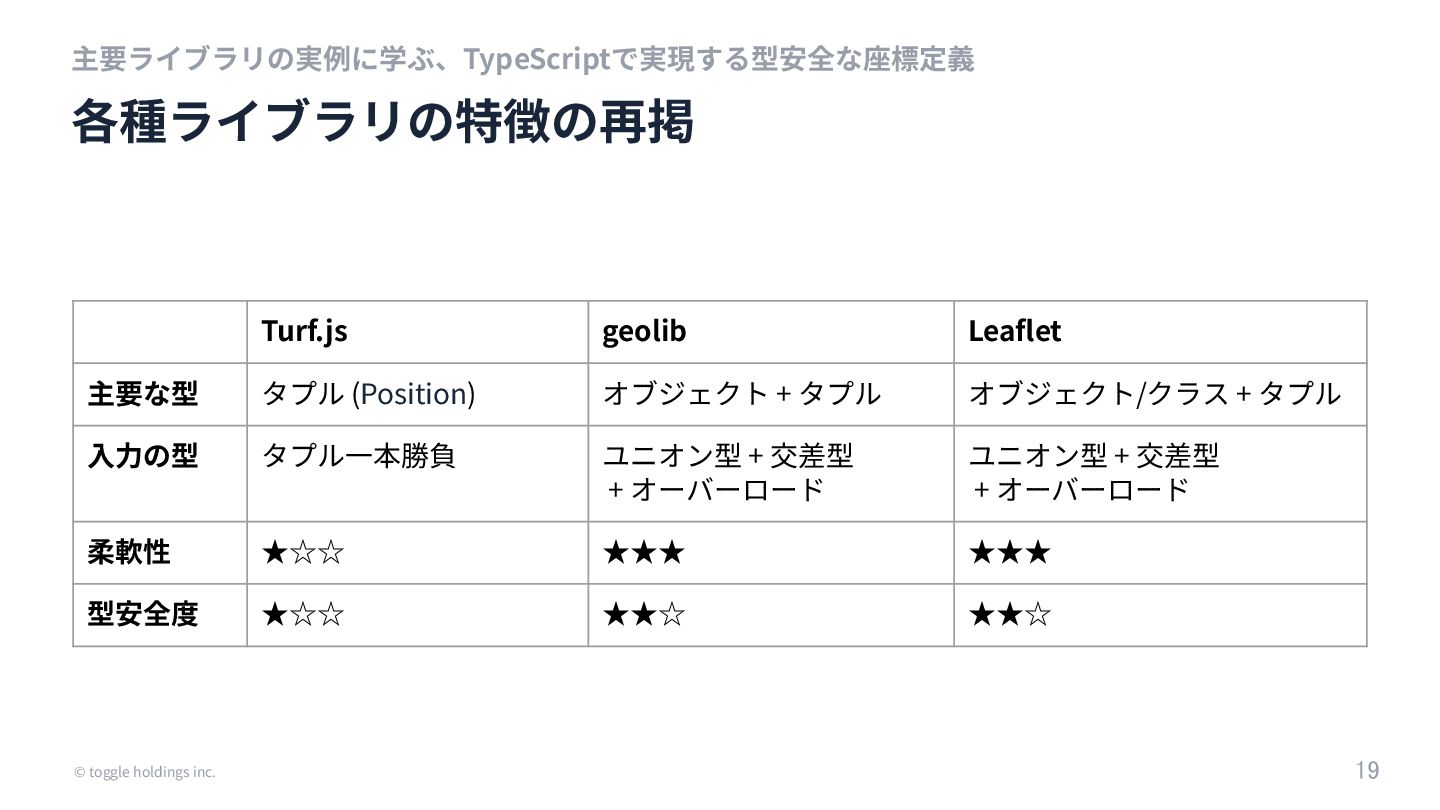Click the 主要な型 row label
The image size is (1440, 810).
pyautogui.click(x=143, y=394)
